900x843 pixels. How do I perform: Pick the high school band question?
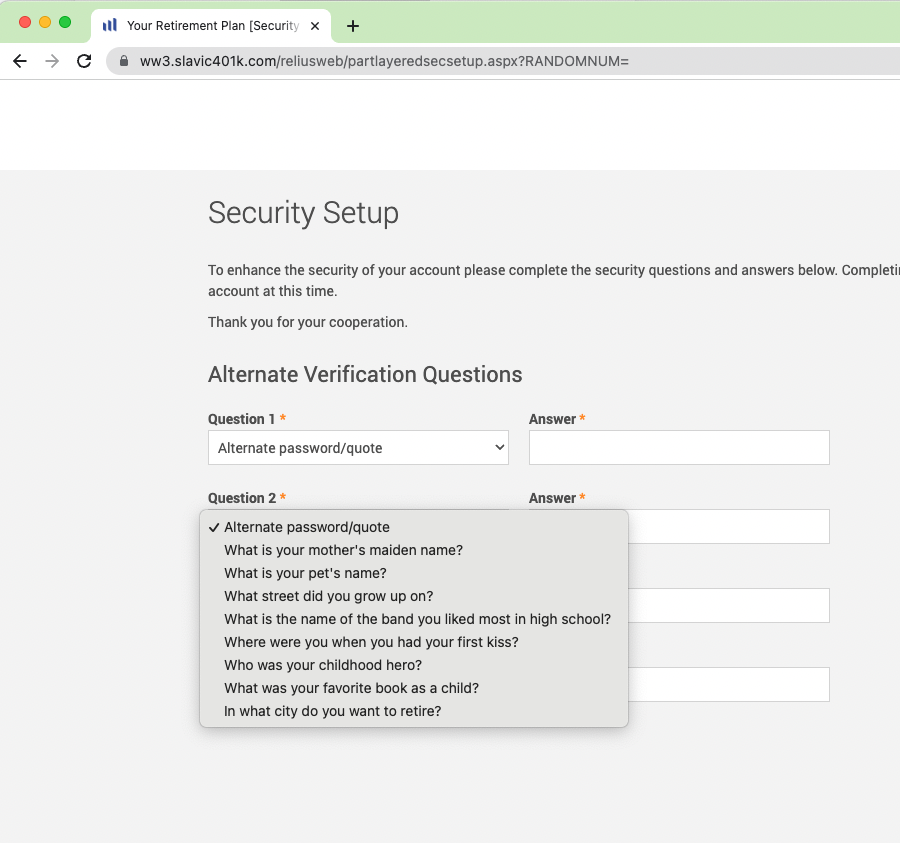[414, 619]
